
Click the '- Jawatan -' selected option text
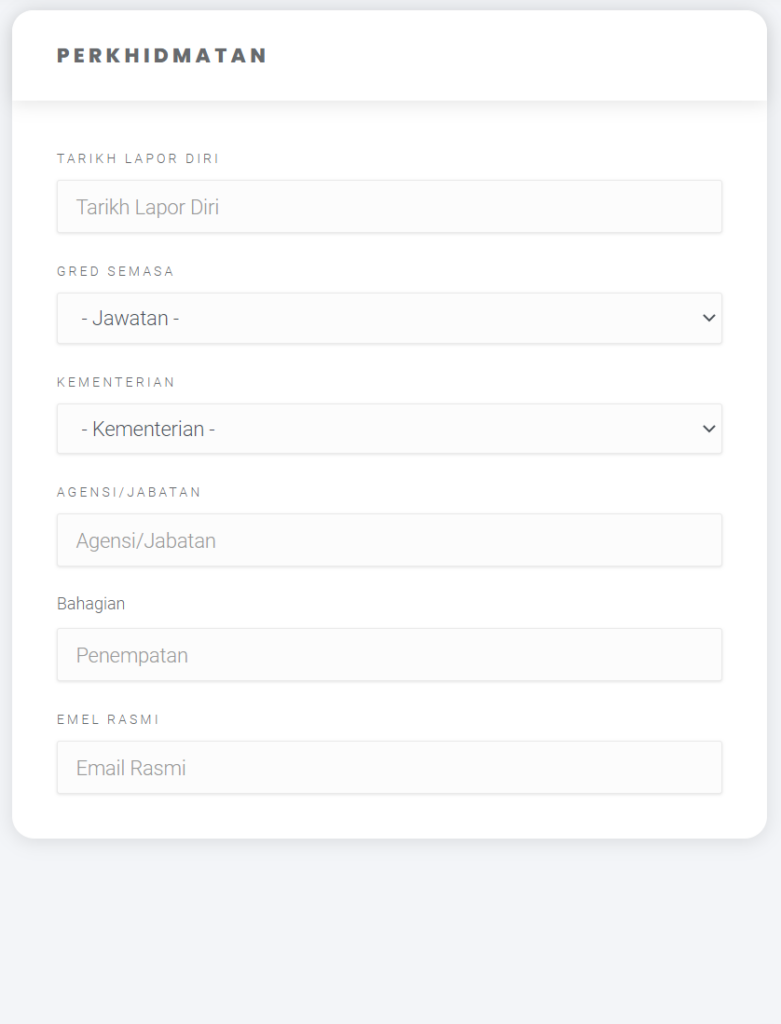[x=130, y=318]
